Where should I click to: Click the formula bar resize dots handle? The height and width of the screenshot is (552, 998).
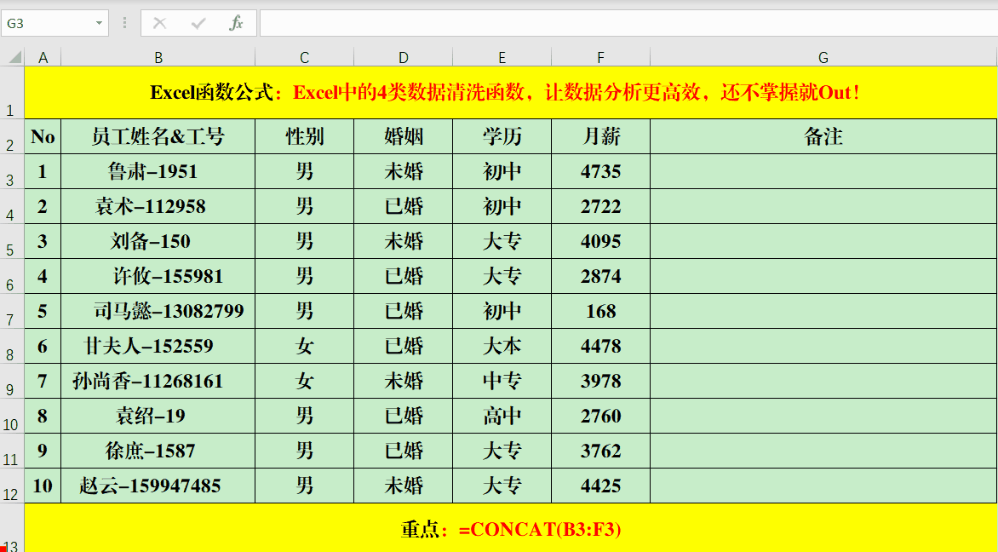pyautogui.click(x=125, y=24)
